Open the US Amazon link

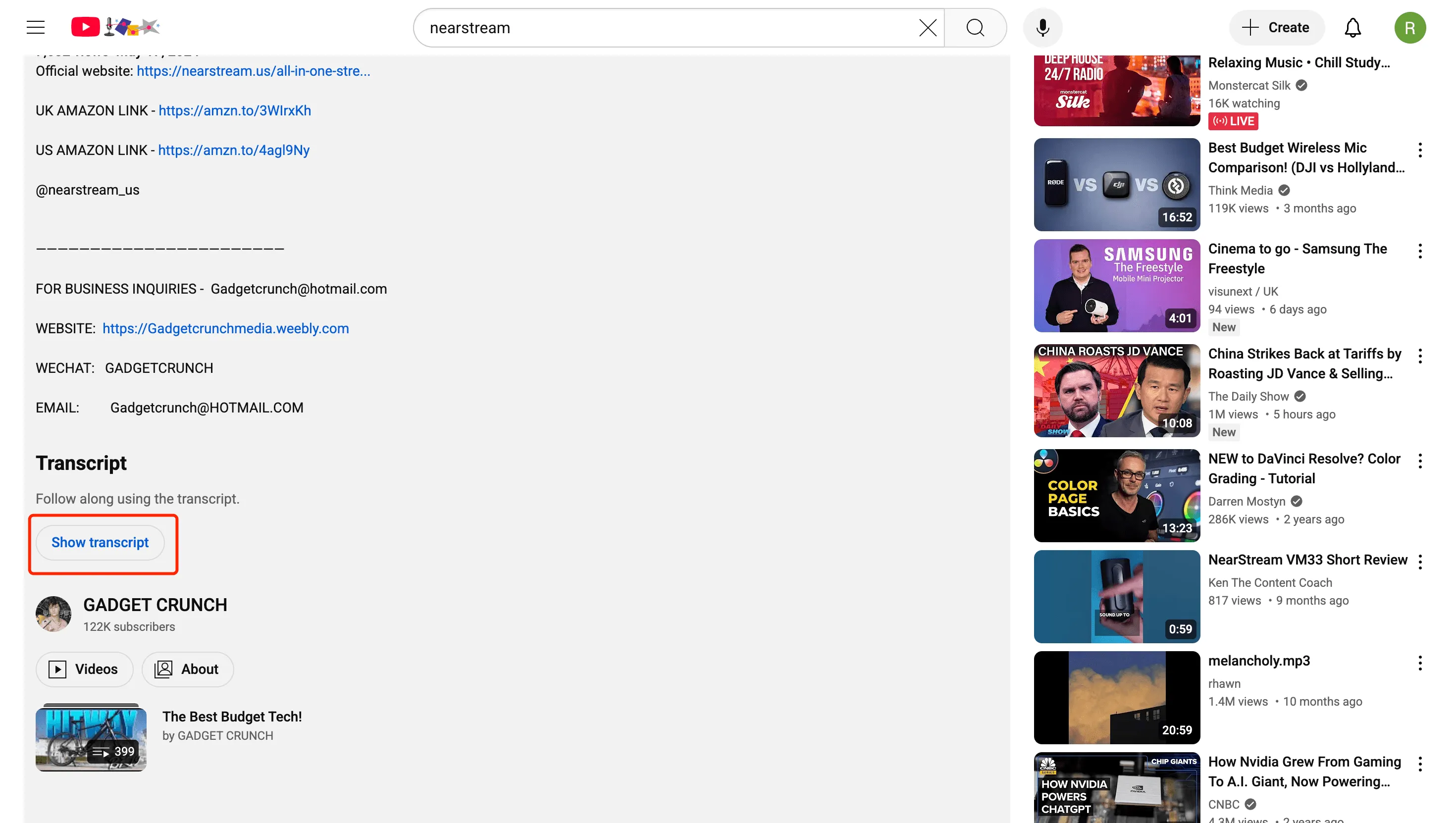click(234, 151)
